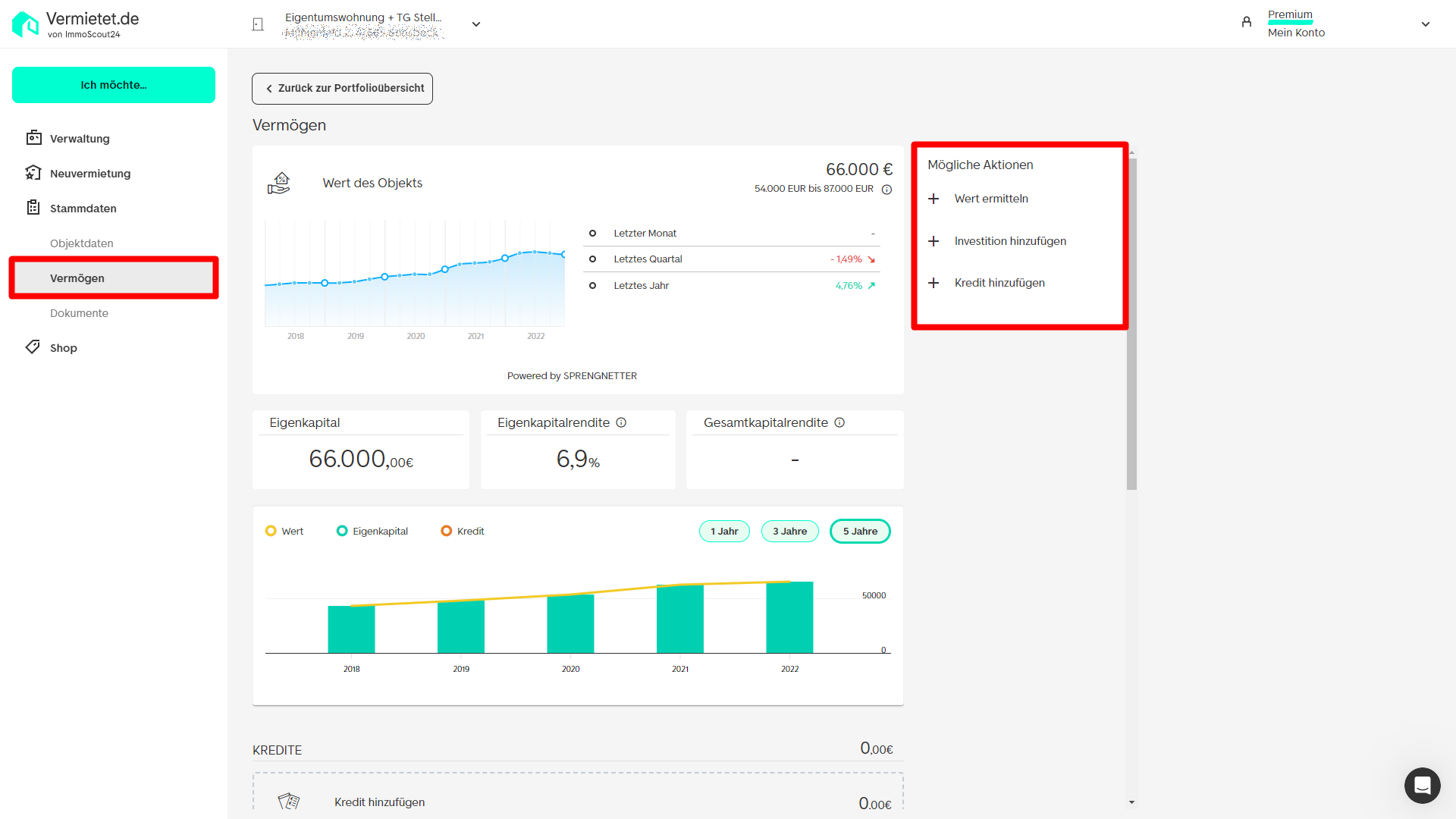Image resolution: width=1456 pixels, height=819 pixels.
Task: Open the Ich möchte... action menu
Action: coord(114,85)
